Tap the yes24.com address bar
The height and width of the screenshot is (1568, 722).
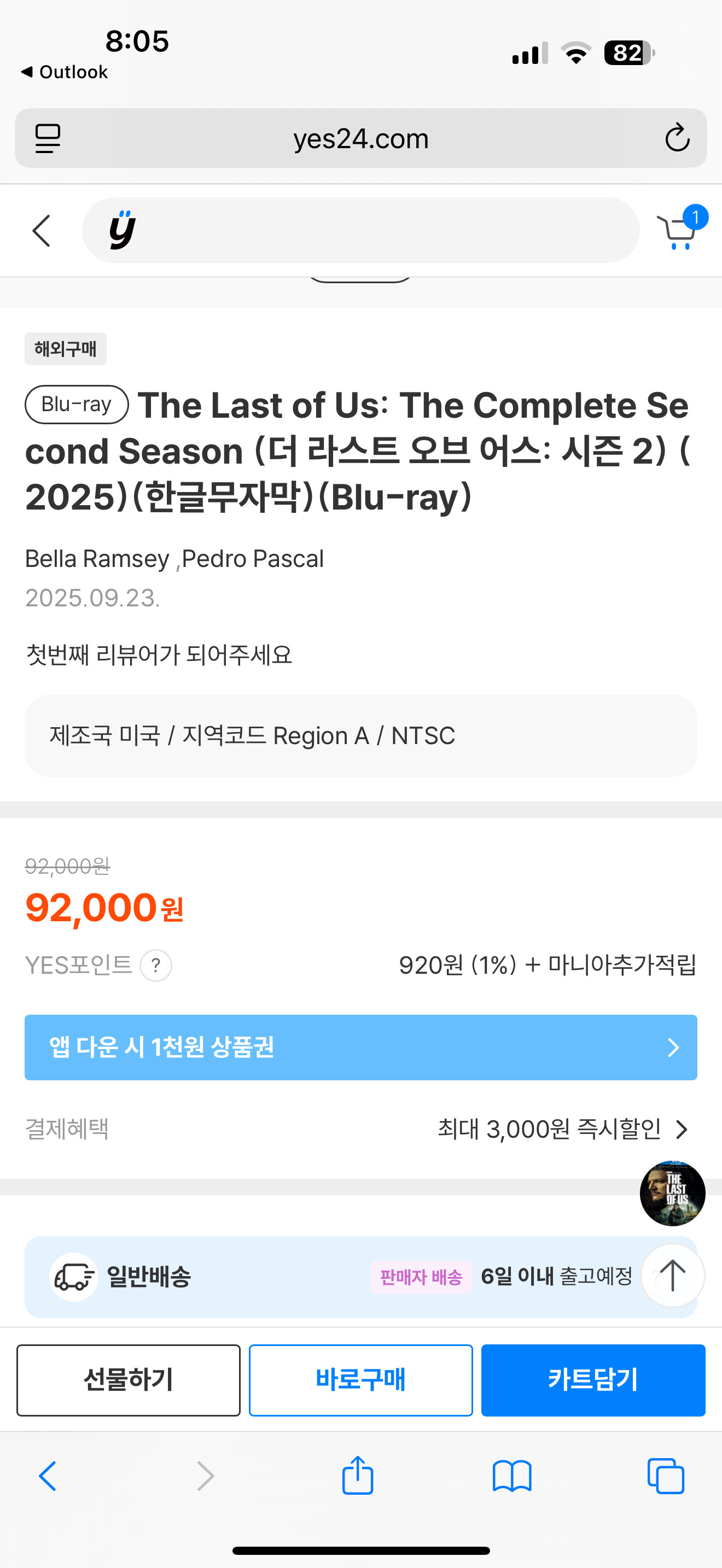(x=360, y=138)
